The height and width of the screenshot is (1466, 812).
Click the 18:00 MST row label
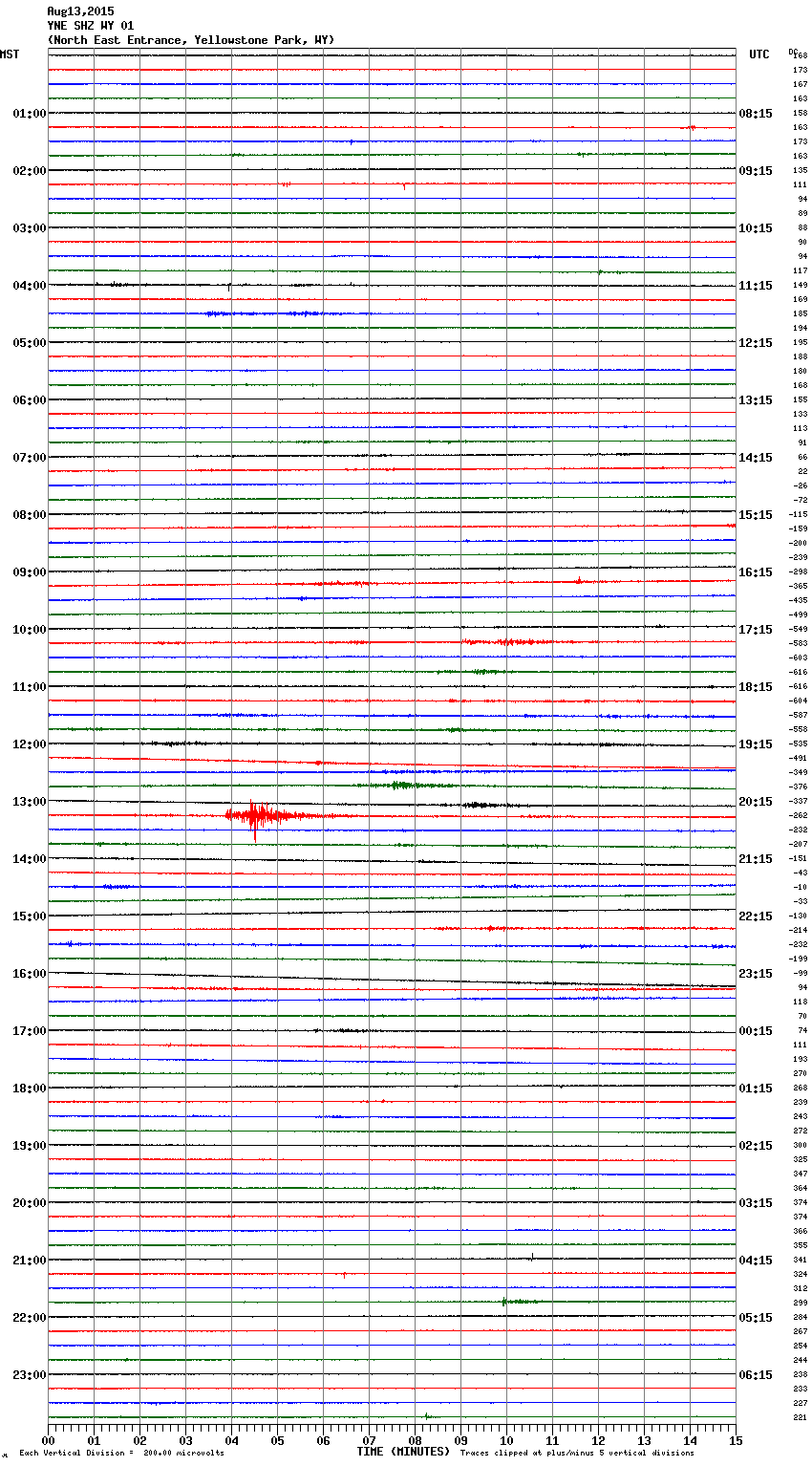(x=30, y=1089)
